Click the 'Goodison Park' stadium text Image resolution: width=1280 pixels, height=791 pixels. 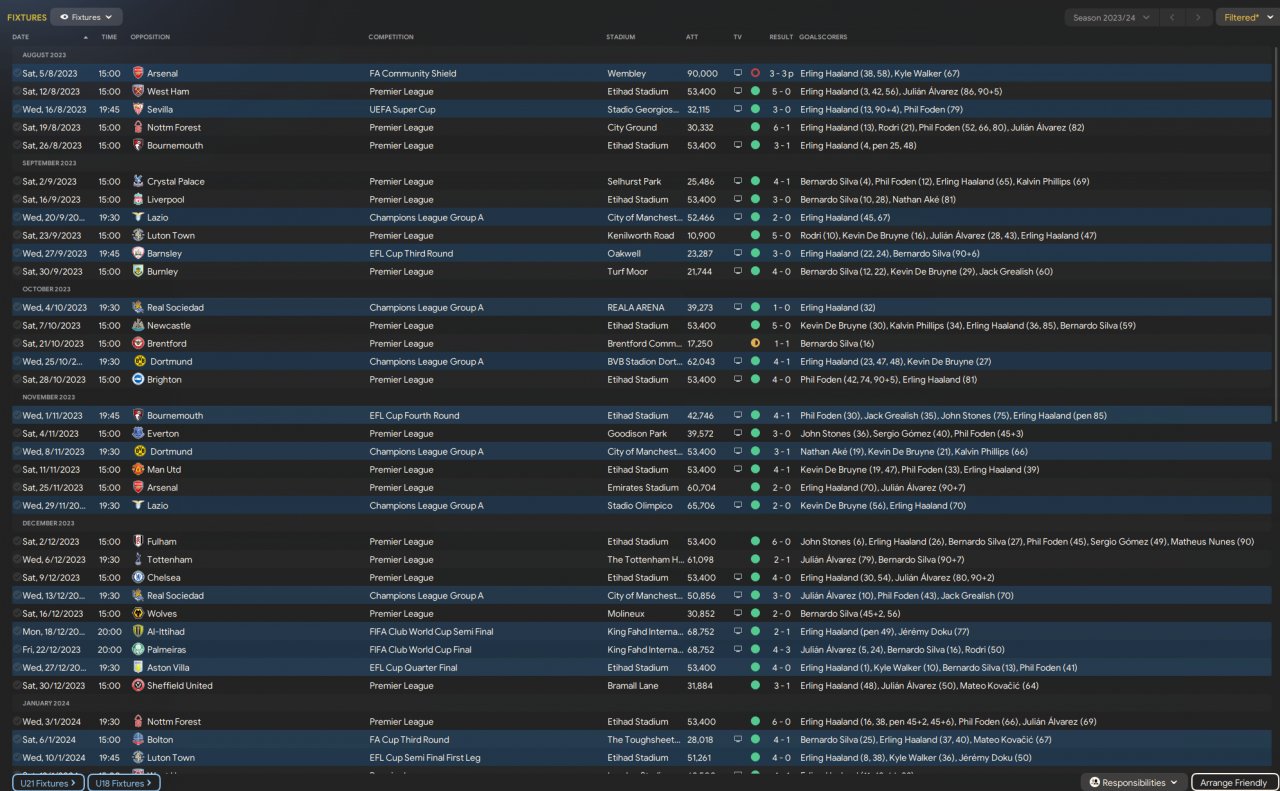click(x=637, y=433)
